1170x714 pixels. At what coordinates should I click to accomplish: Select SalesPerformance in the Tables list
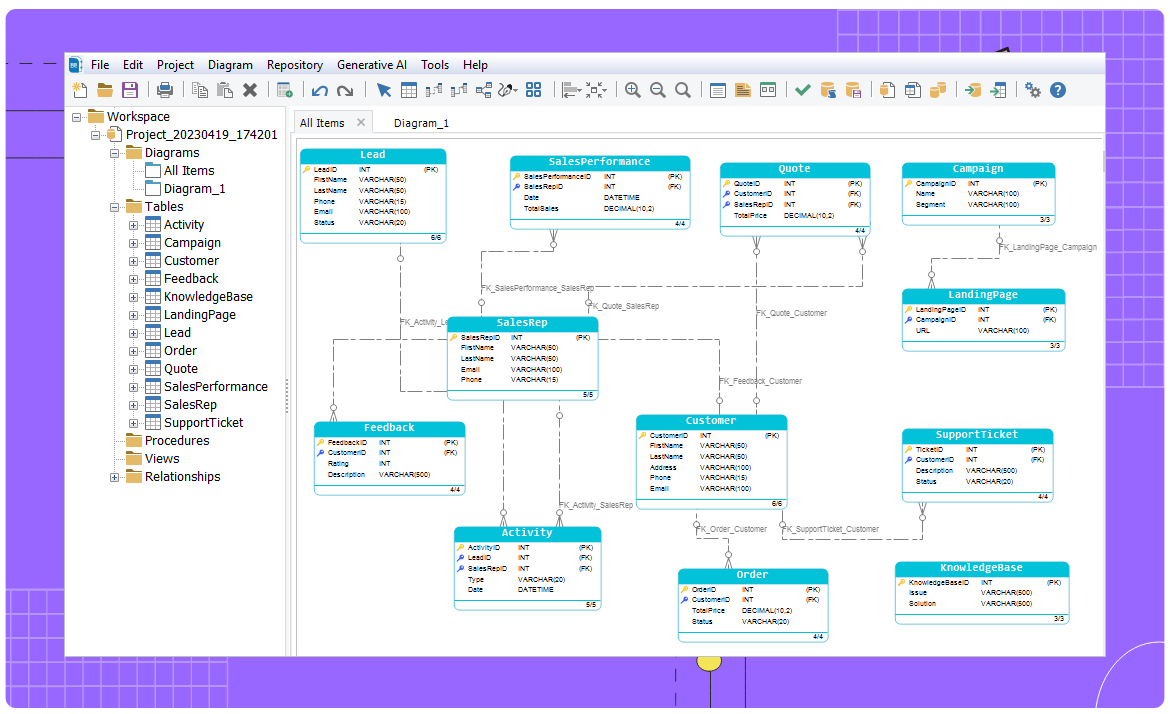point(216,386)
